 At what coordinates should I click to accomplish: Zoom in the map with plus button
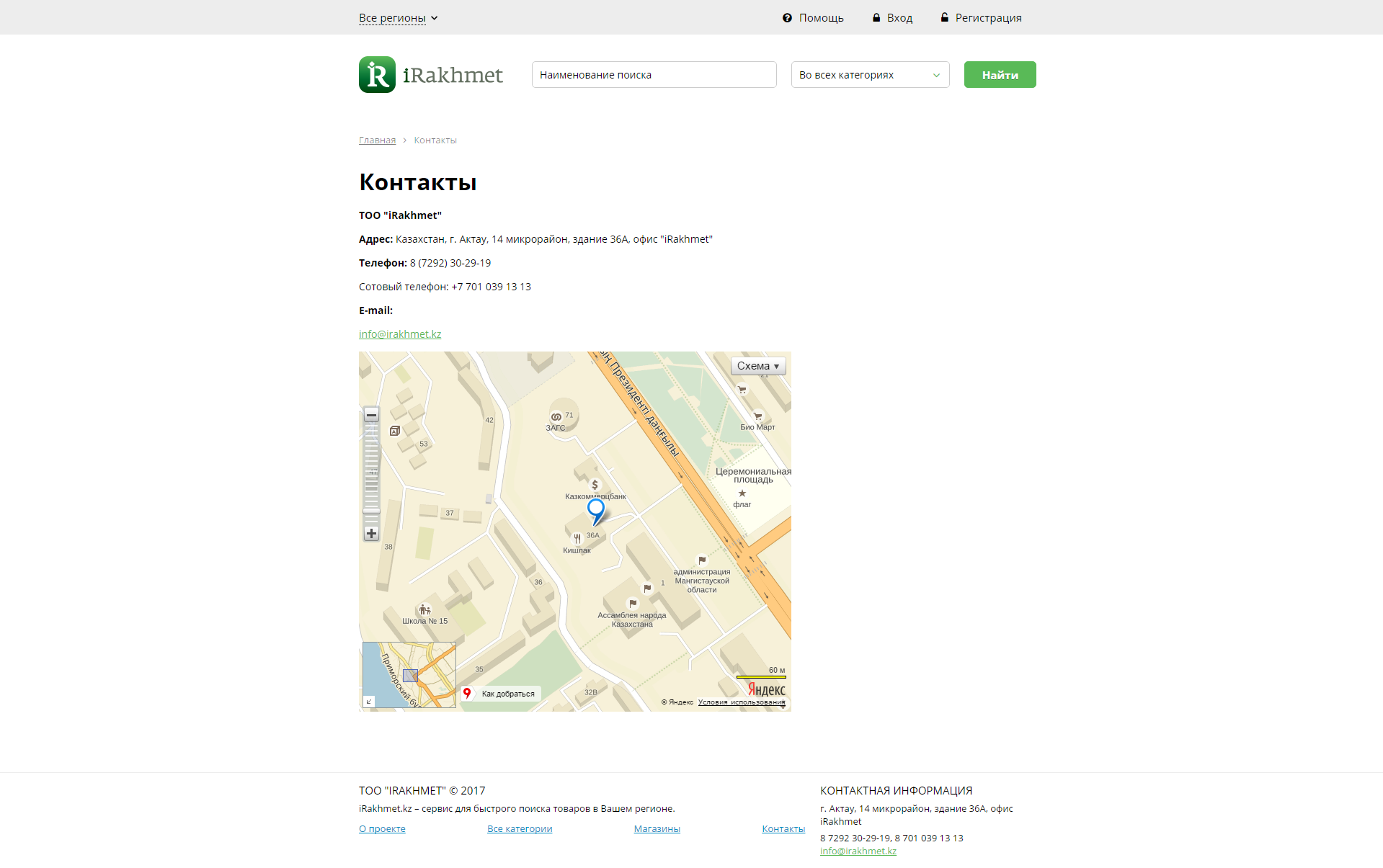(x=371, y=534)
